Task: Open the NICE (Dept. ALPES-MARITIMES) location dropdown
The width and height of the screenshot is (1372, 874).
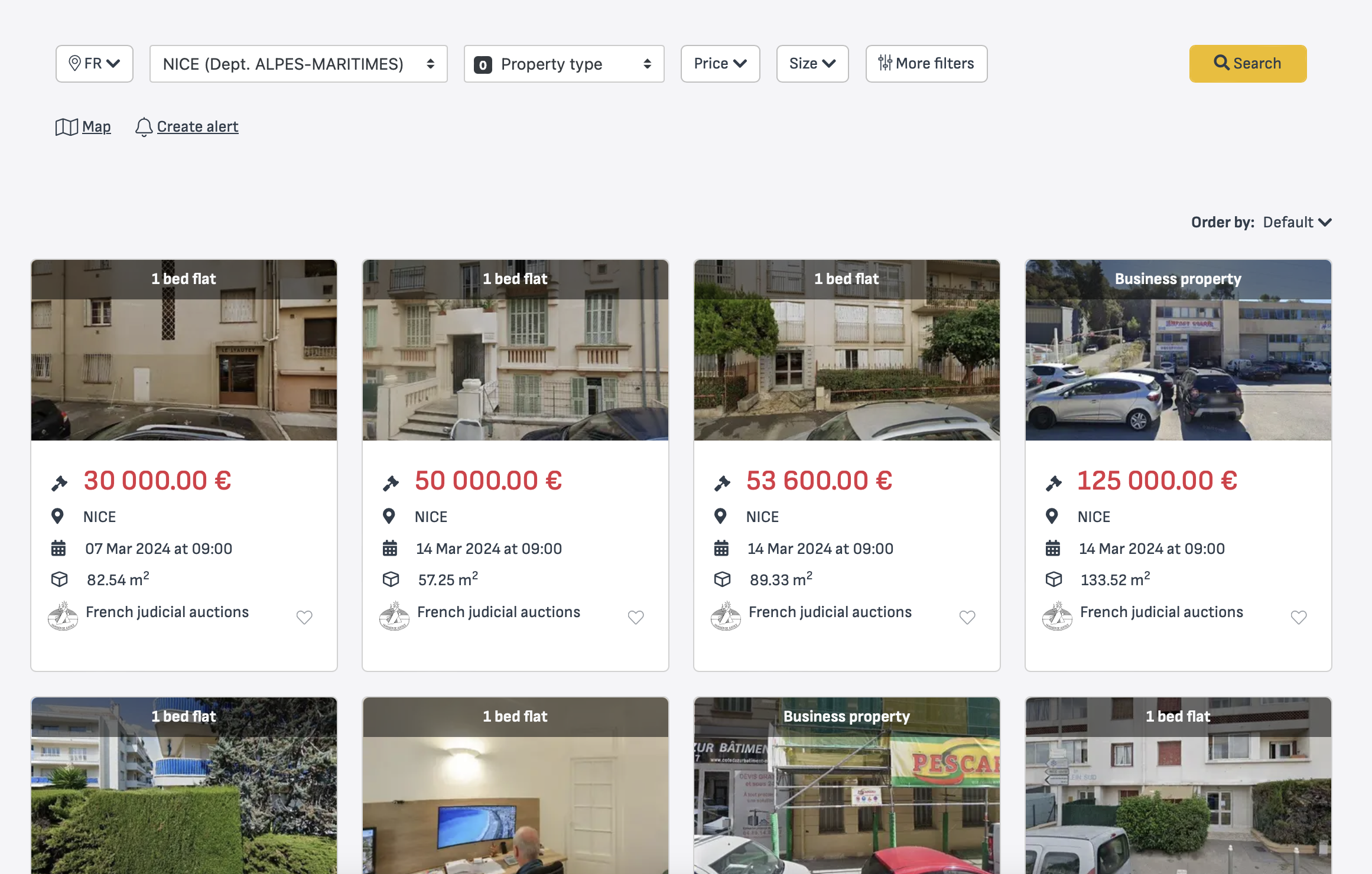Action: [298, 64]
